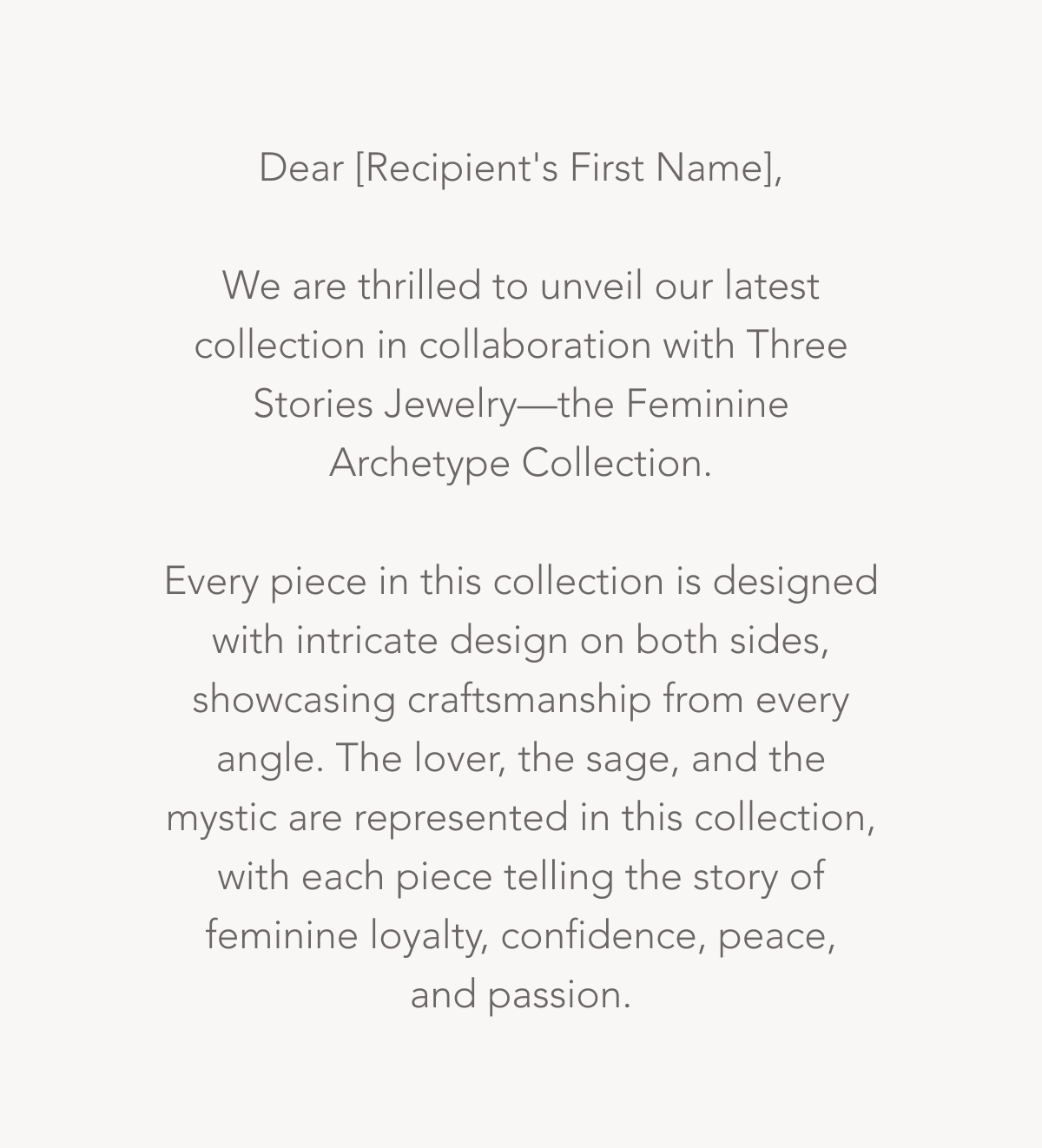Click 'with intricate design on both sides,'
Viewport: 1042px width, 1148px height.
pyautogui.click(x=521, y=642)
